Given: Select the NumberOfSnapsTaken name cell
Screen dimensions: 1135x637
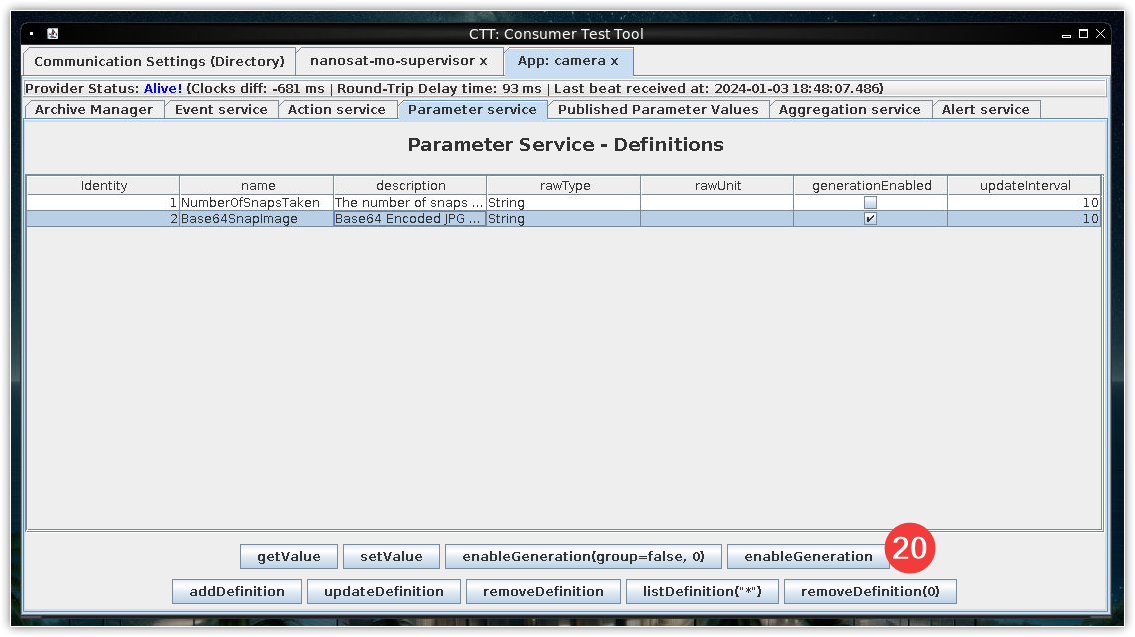Looking at the screenshot, I should pos(256,202).
